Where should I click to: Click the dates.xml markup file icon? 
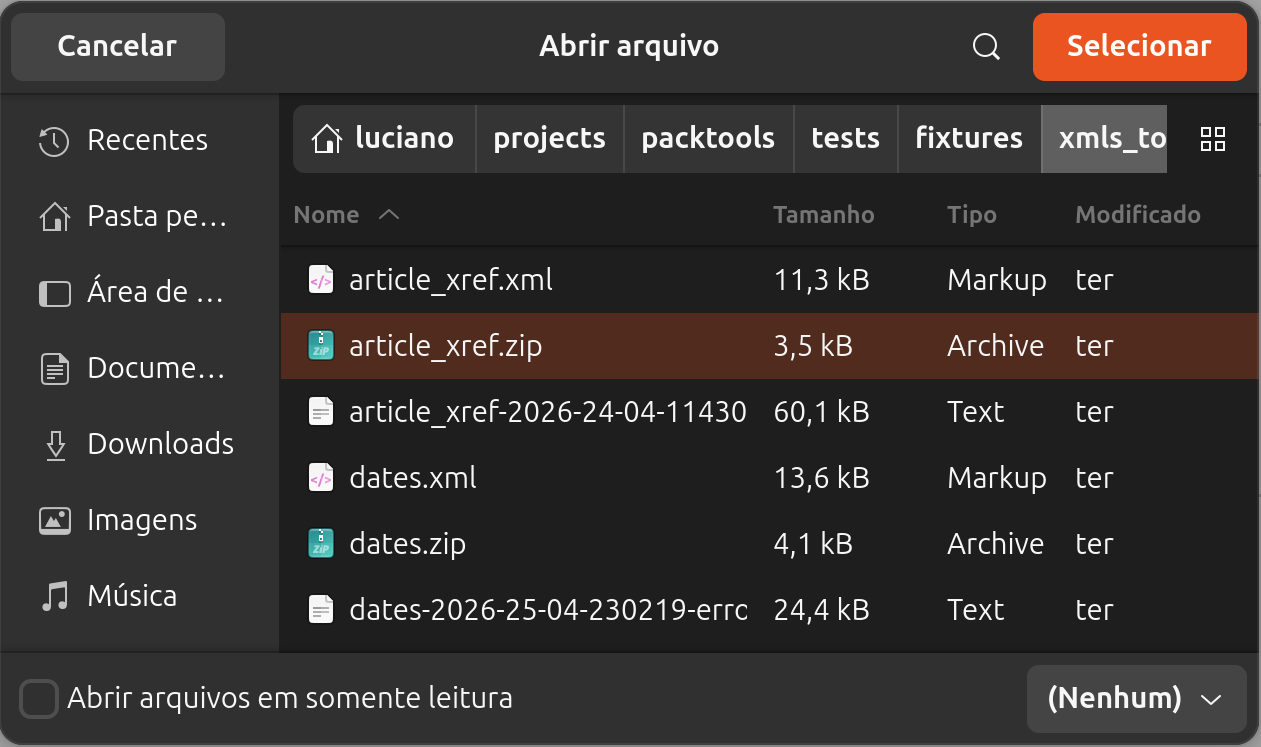(x=321, y=478)
